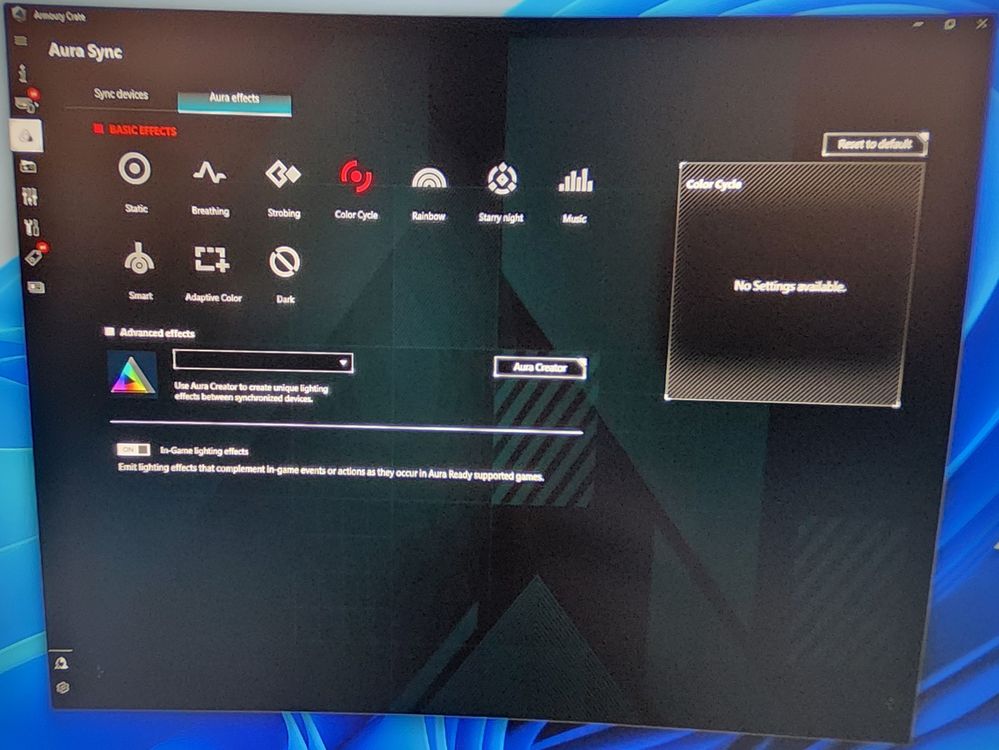This screenshot has height=750, width=999.
Task: Open the price tag sidebar icon with badge
Action: tap(36, 255)
